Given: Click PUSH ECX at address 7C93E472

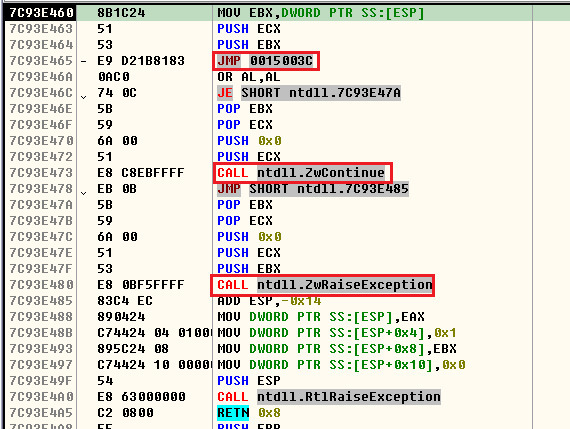Looking at the screenshot, I should [x=249, y=157].
